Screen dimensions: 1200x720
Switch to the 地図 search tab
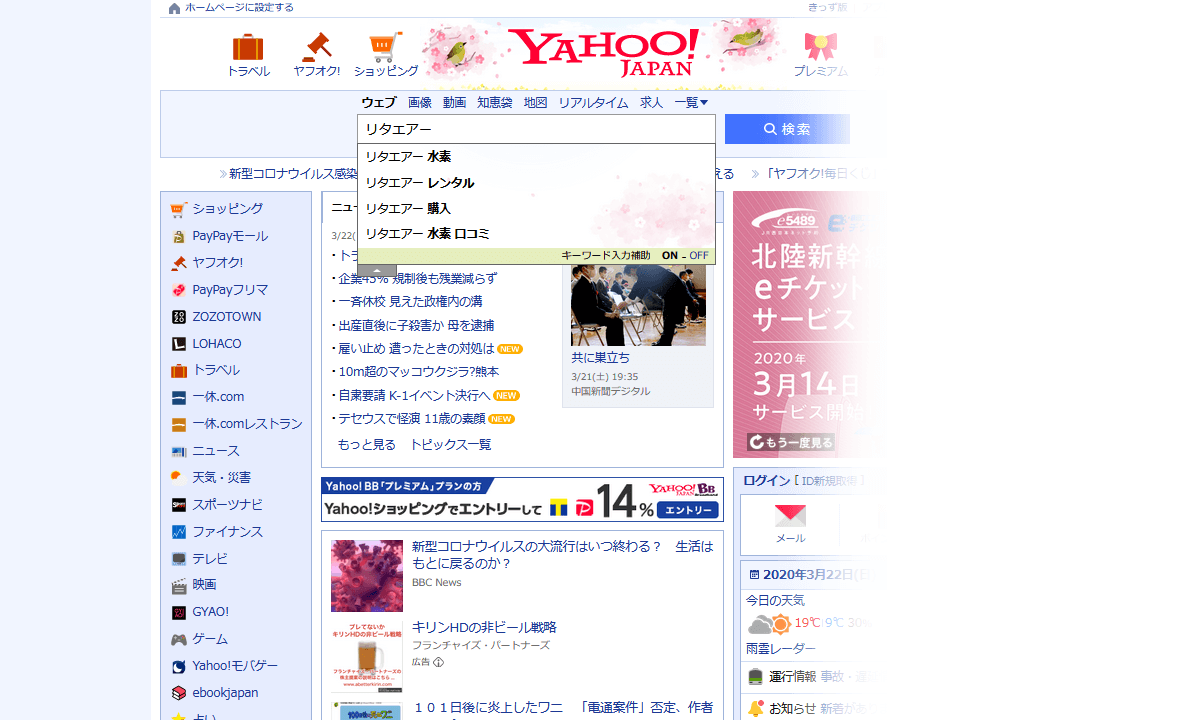coord(536,103)
